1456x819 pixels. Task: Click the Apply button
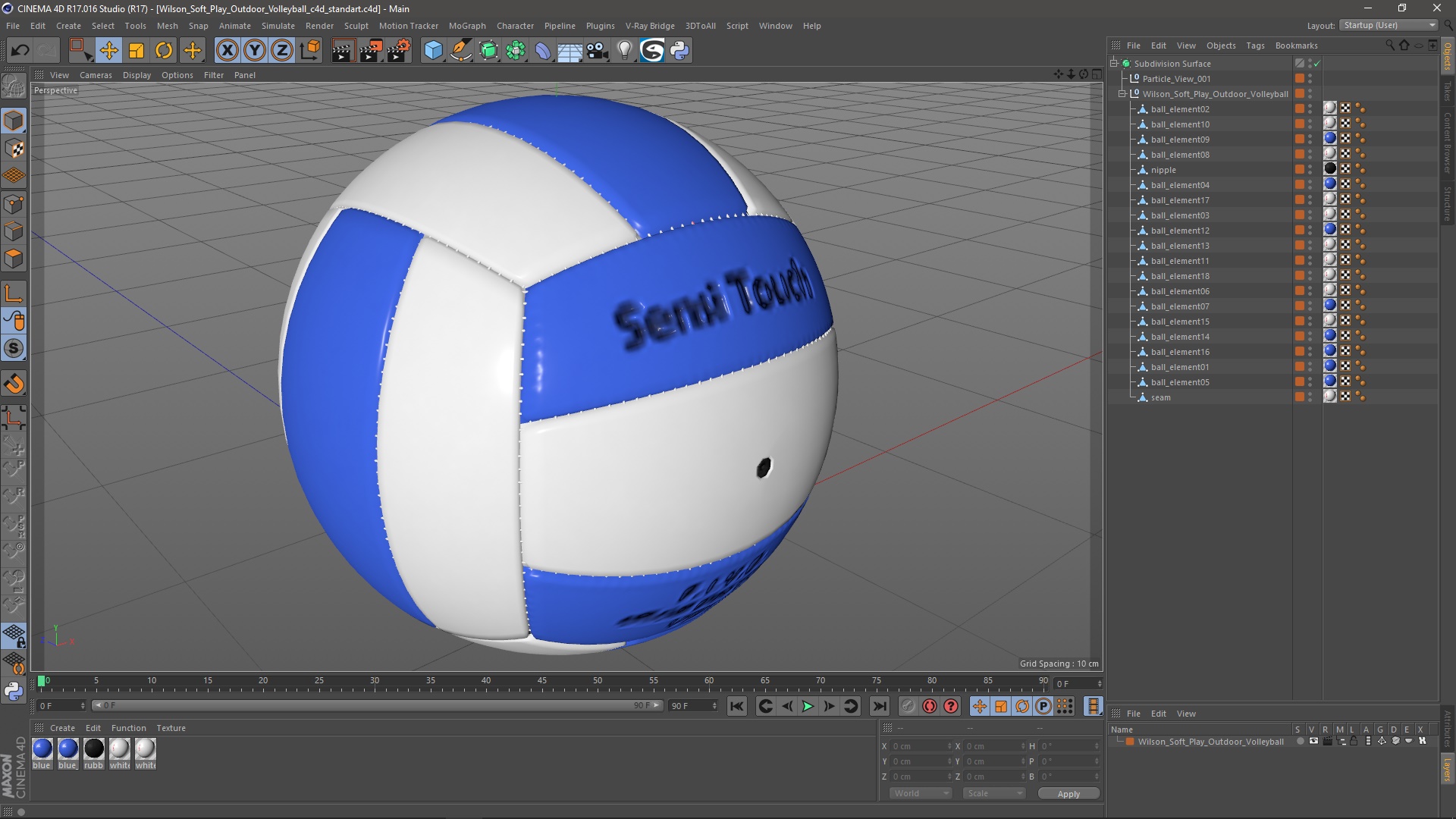coord(1068,794)
